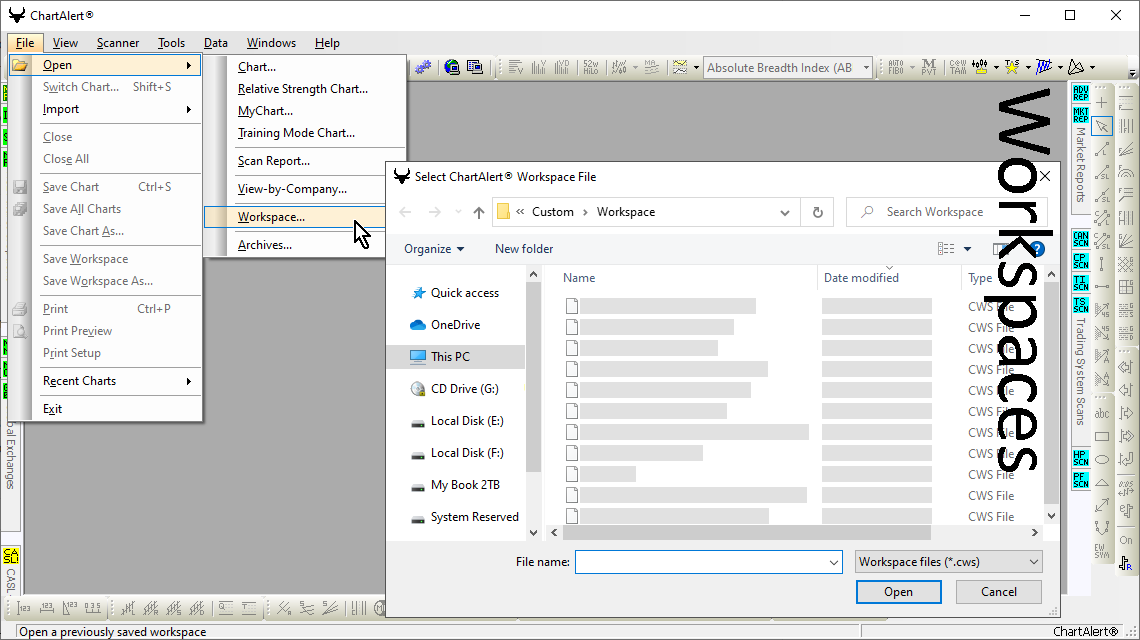Click the Open button in dialog
1140x640 pixels.
pyautogui.click(x=899, y=592)
